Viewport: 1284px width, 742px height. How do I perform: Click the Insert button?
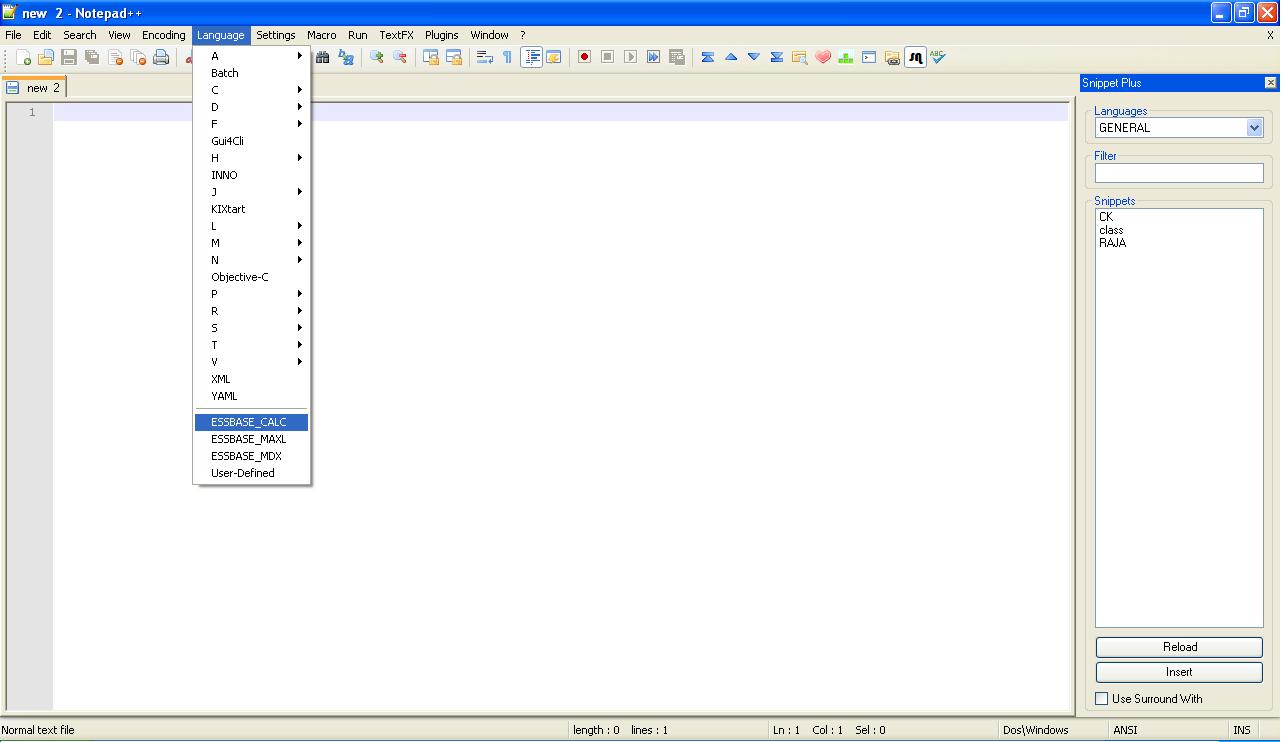[1179, 672]
